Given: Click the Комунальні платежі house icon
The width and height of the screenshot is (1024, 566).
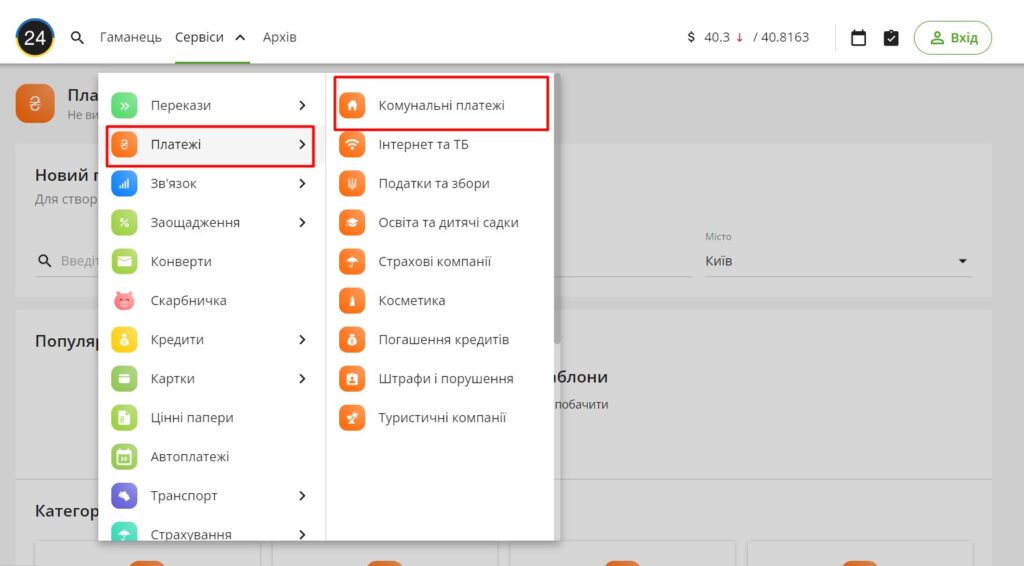Looking at the screenshot, I should 352,105.
